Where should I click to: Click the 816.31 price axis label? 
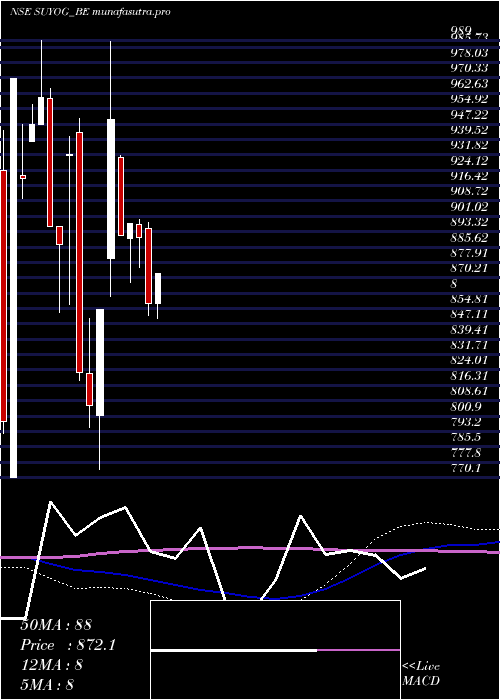(x=469, y=376)
